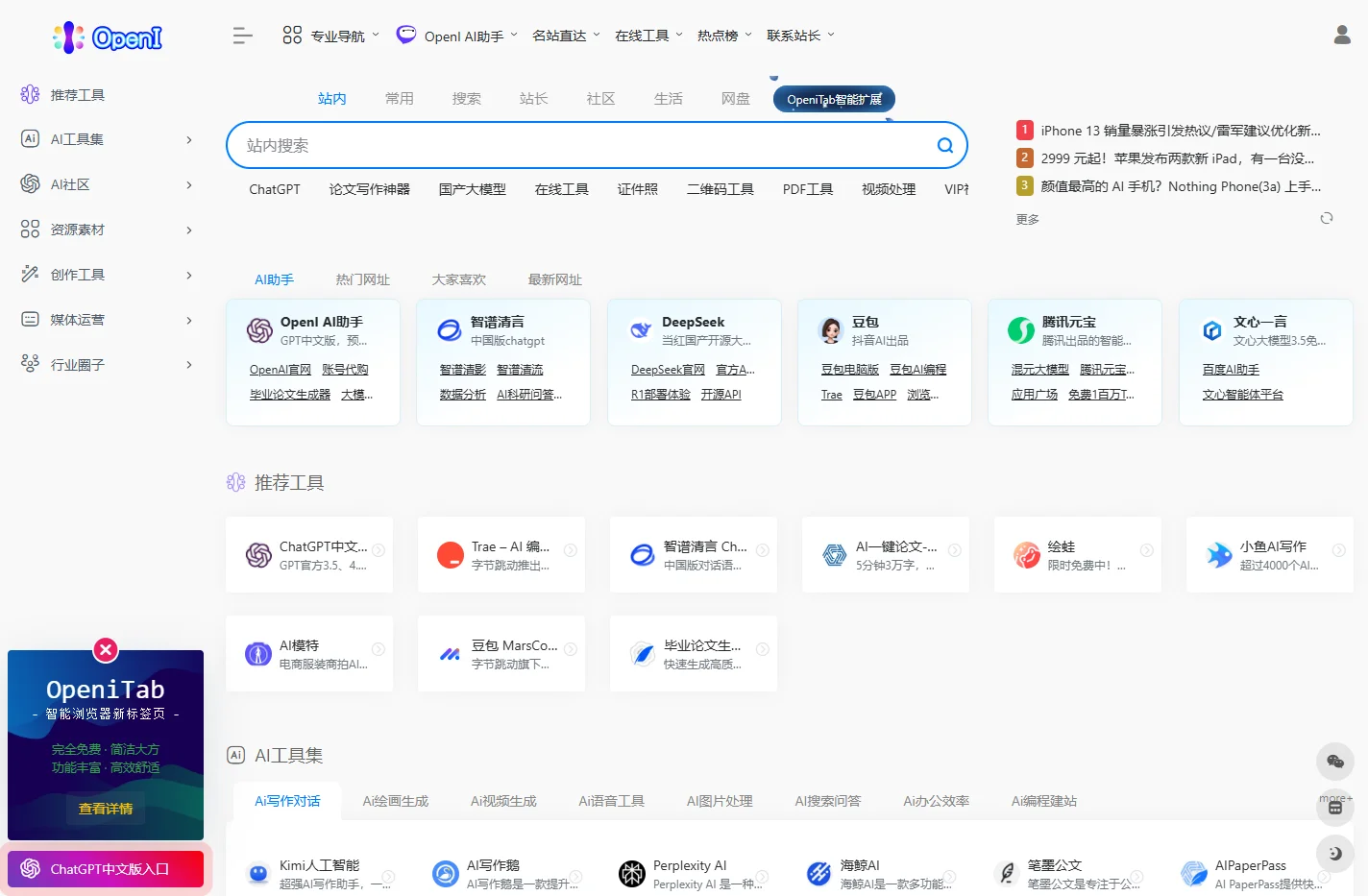Open the Trae – AI 编程 tool icon

pyautogui.click(x=450, y=555)
